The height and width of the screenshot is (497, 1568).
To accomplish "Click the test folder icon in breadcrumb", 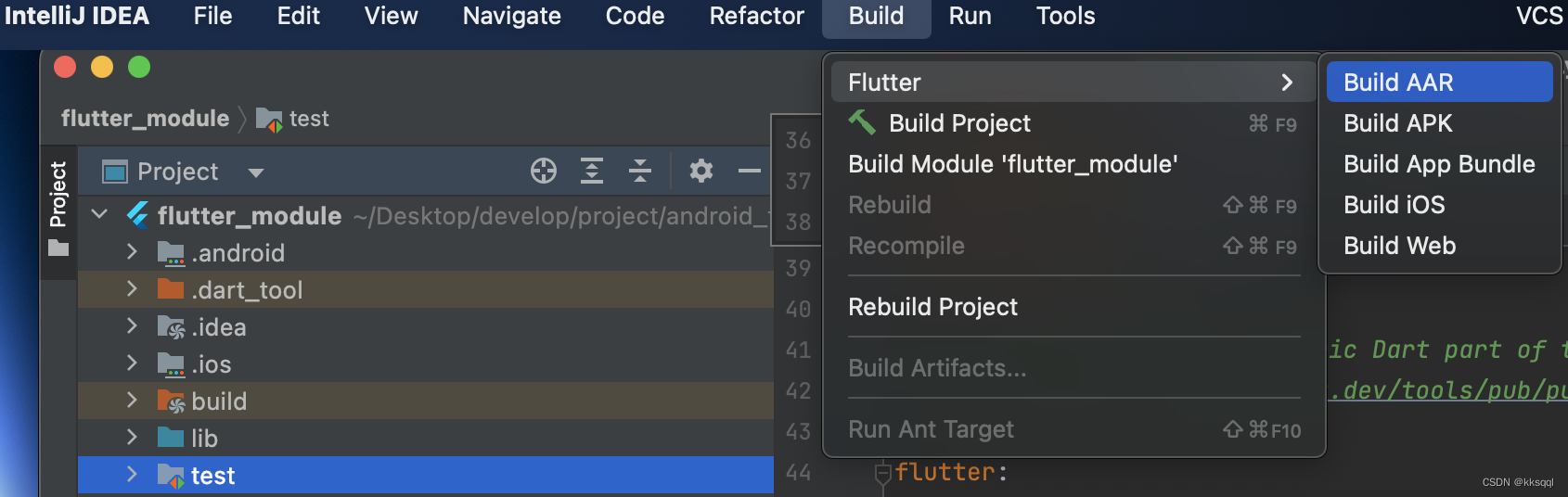I will [269, 119].
